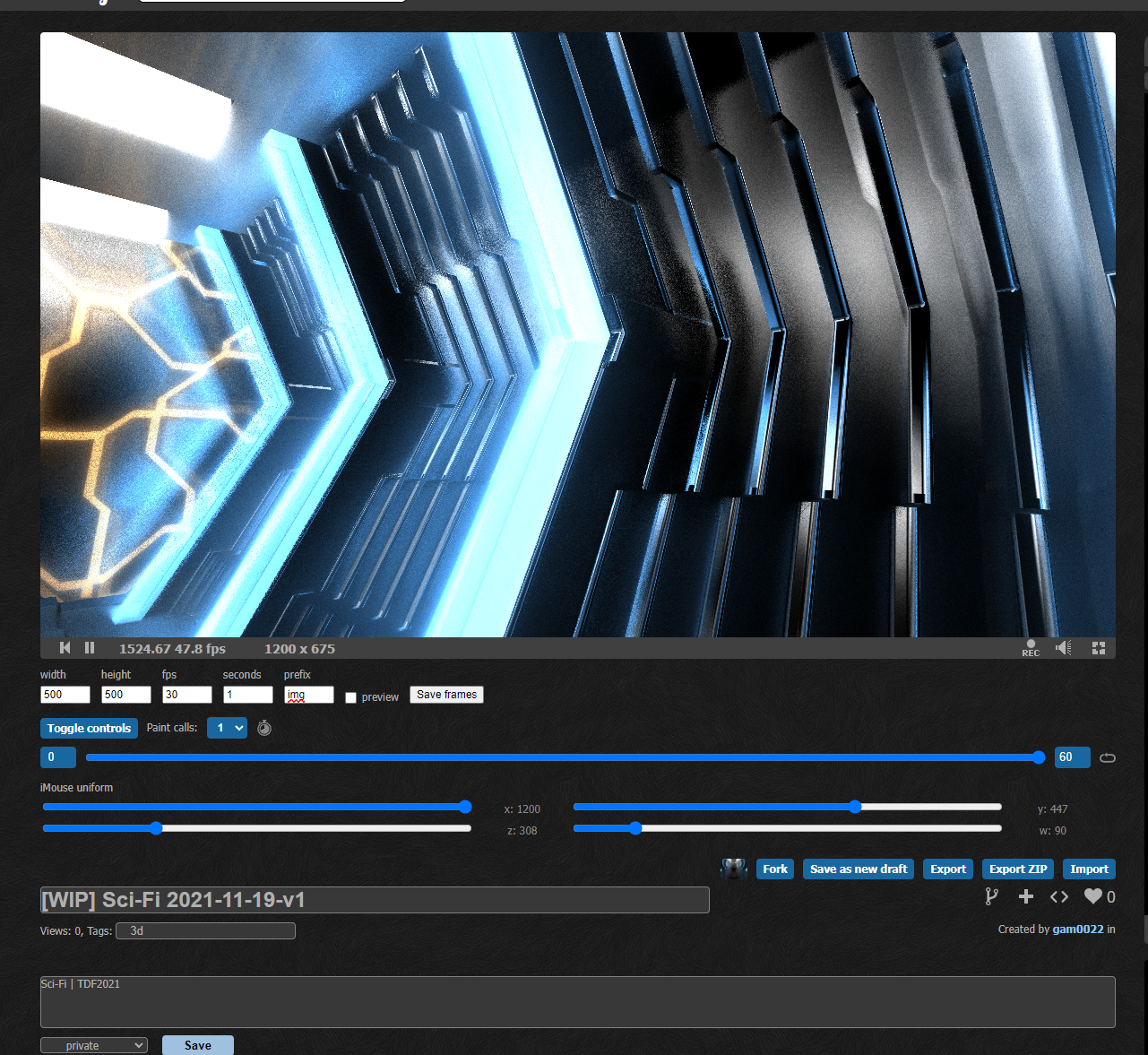
Task: Click the iMouse x slider handle
Action: coord(465,807)
